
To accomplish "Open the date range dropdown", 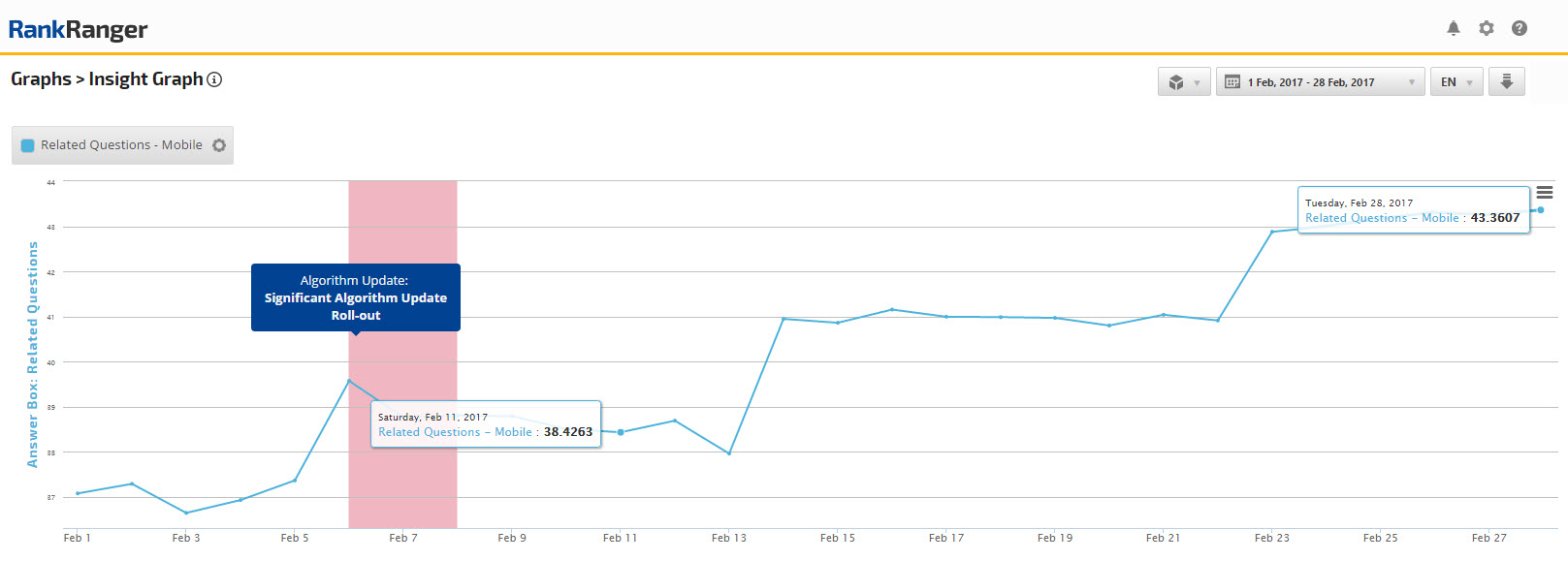I will click(1320, 82).
